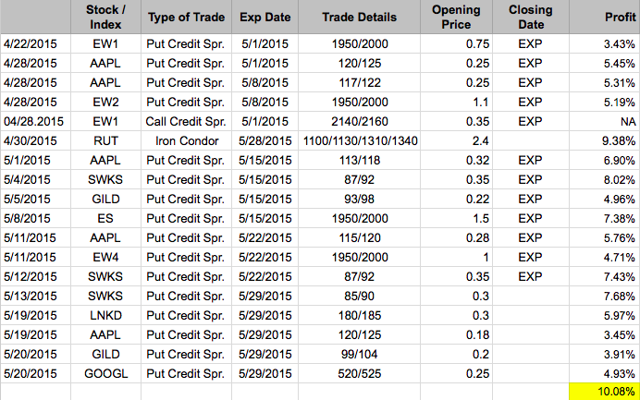Viewport: 640px width, 400px height.
Task: Select the 2.4 opening price cell
Action: point(456,141)
